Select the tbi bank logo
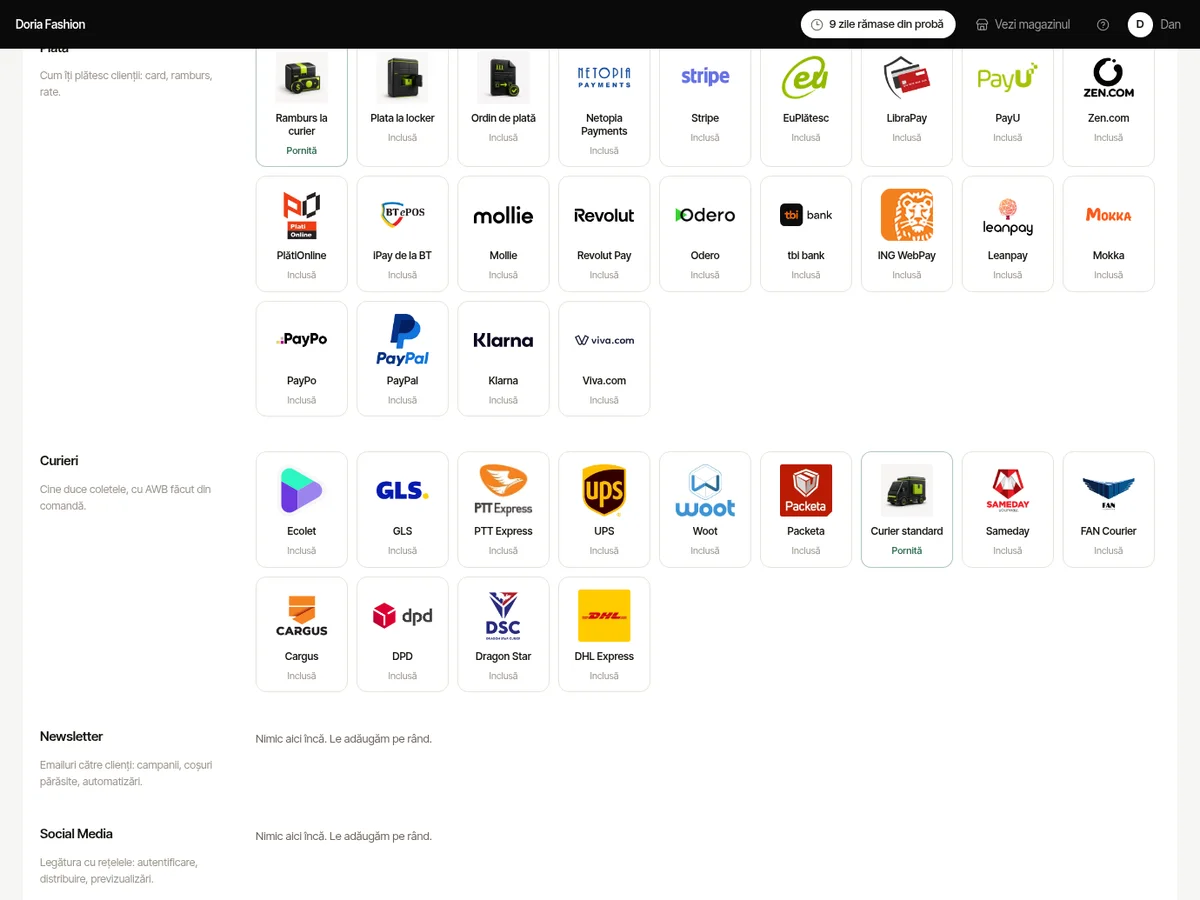This screenshot has height=900, width=1200. [806, 215]
